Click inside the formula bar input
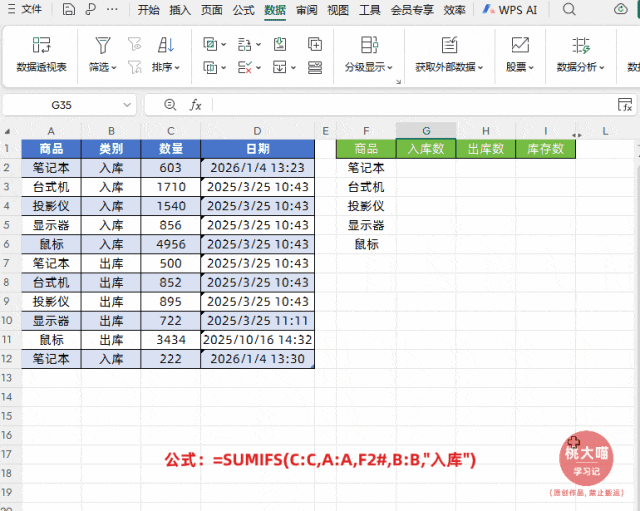 [x=412, y=105]
